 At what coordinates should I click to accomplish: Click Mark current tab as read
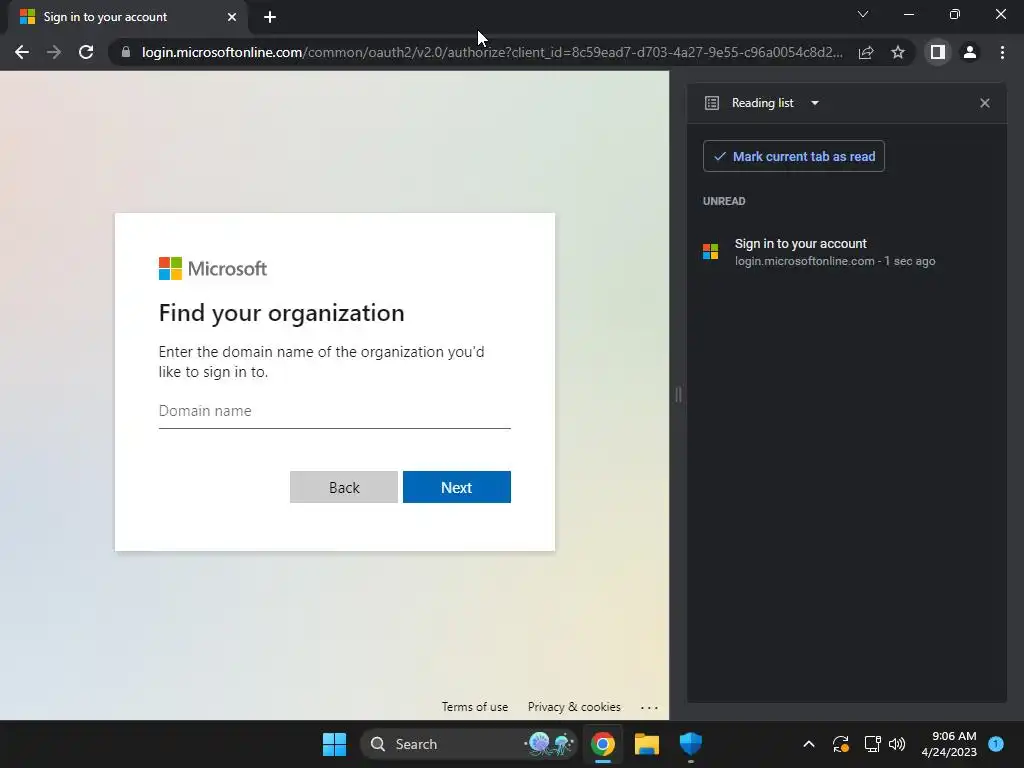click(793, 156)
